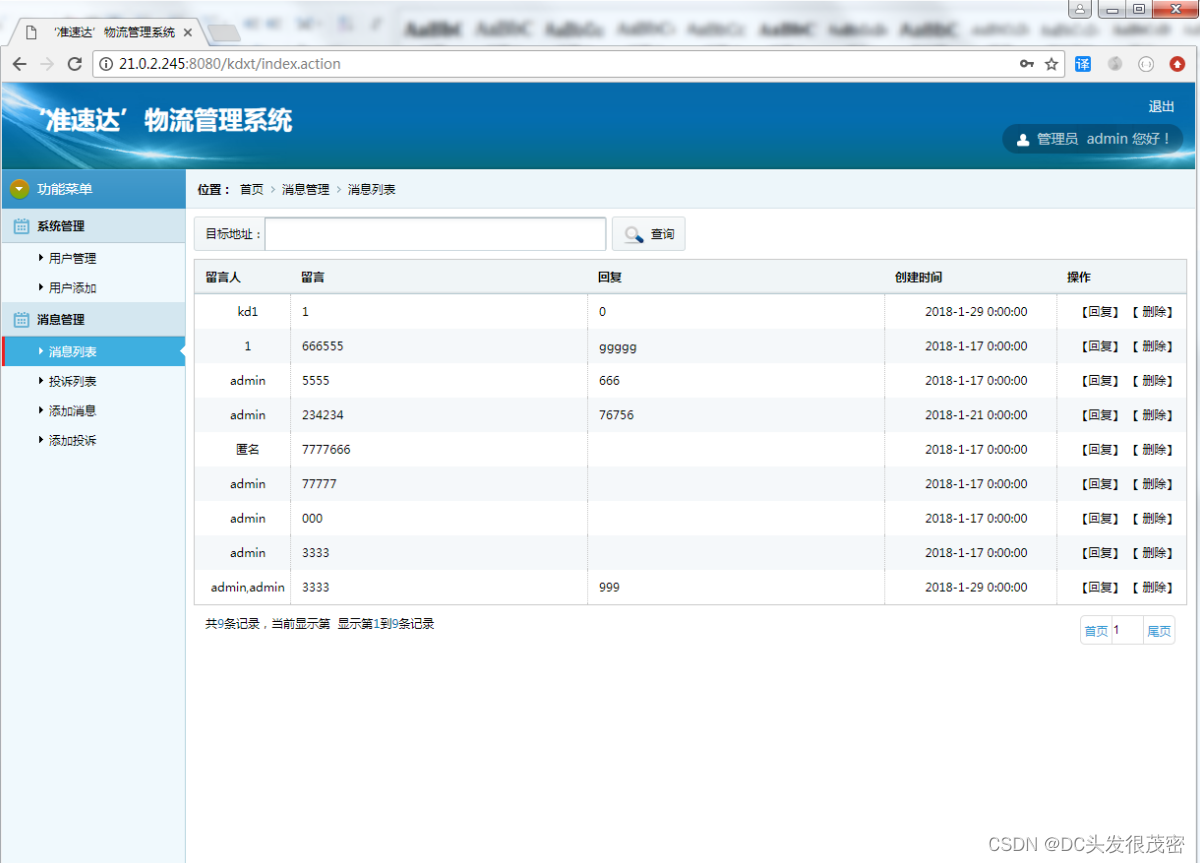This screenshot has height=863, width=1200.
Task: Open 添加投诉 in sidebar
Action: coord(72,440)
